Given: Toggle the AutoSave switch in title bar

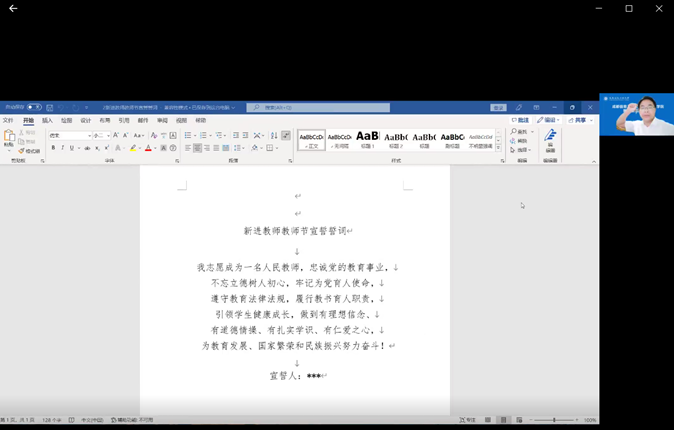Looking at the screenshot, I should point(33,107).
